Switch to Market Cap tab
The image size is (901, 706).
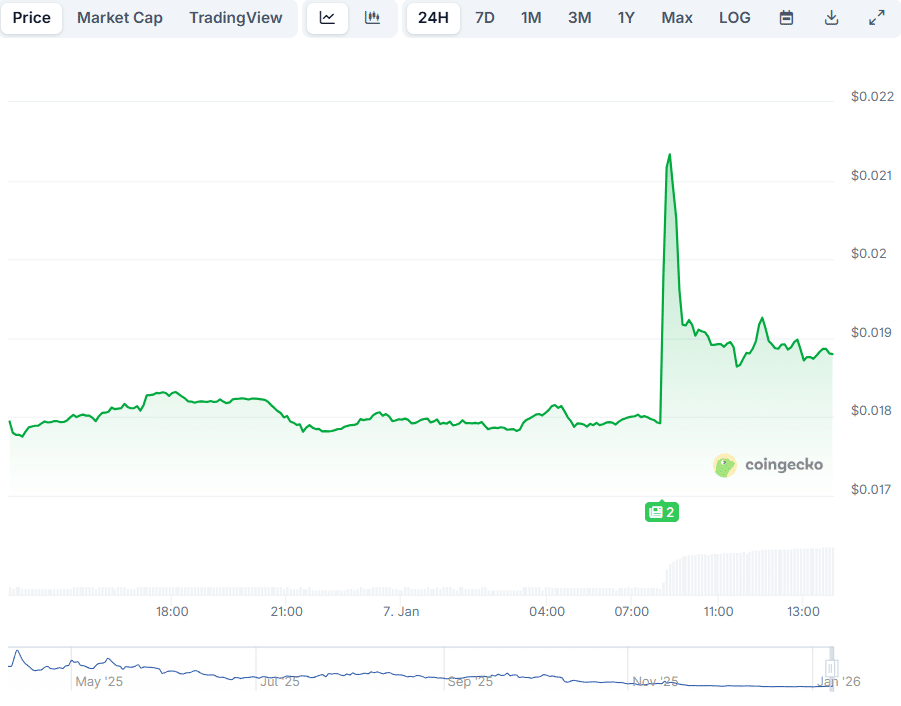[120, 18]
